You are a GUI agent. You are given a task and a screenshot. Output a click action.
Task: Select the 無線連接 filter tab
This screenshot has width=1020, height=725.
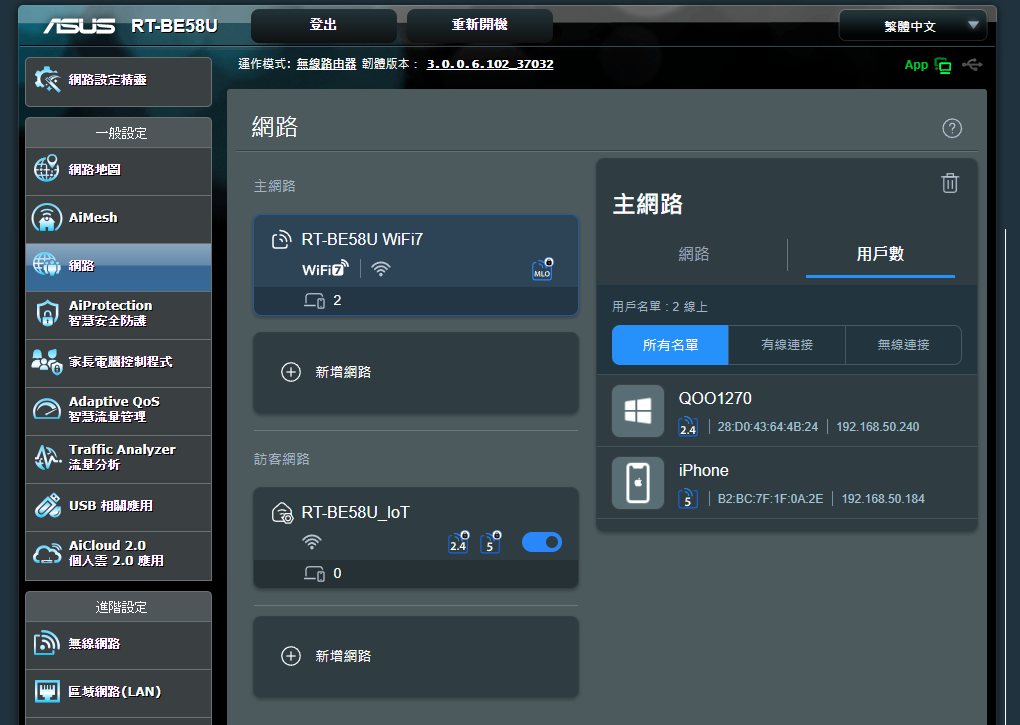tap(904, 345)
